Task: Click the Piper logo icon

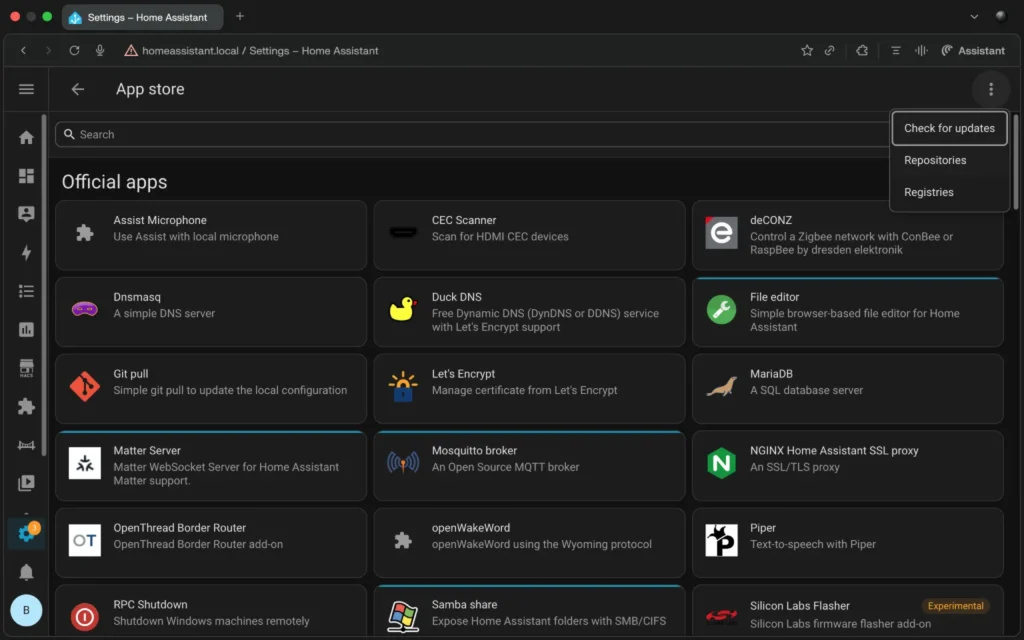Action: click(722, 540)
